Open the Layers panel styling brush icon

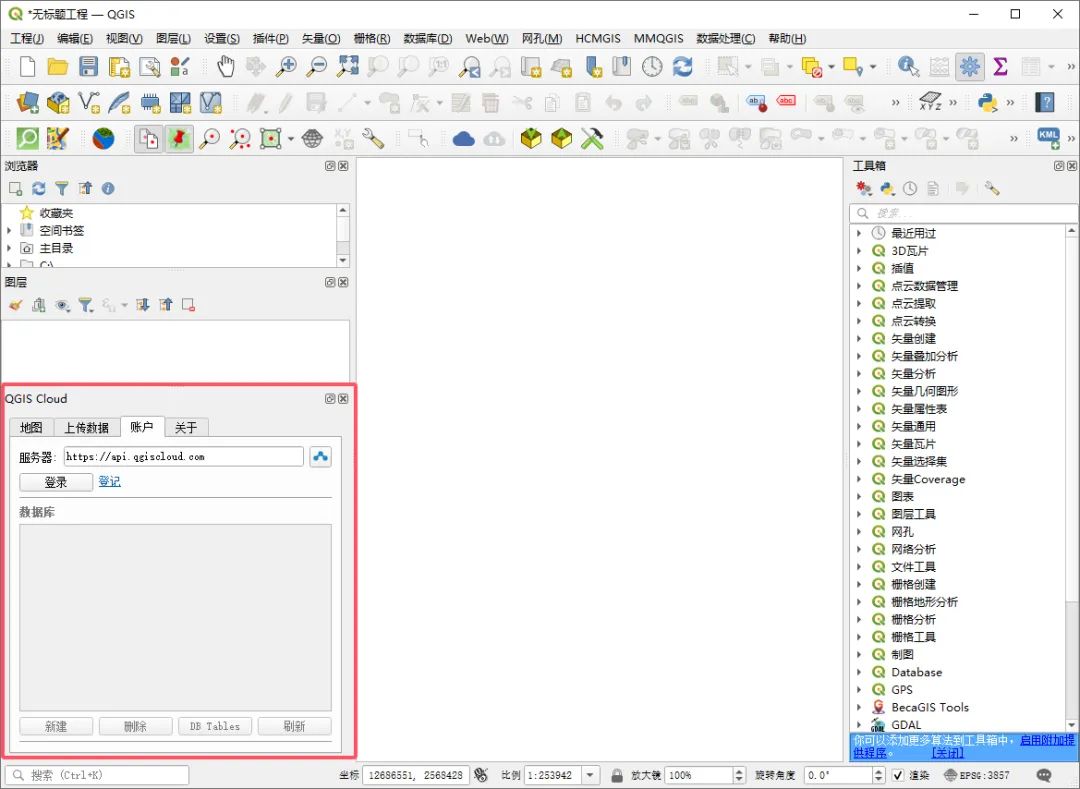[15, 305]
